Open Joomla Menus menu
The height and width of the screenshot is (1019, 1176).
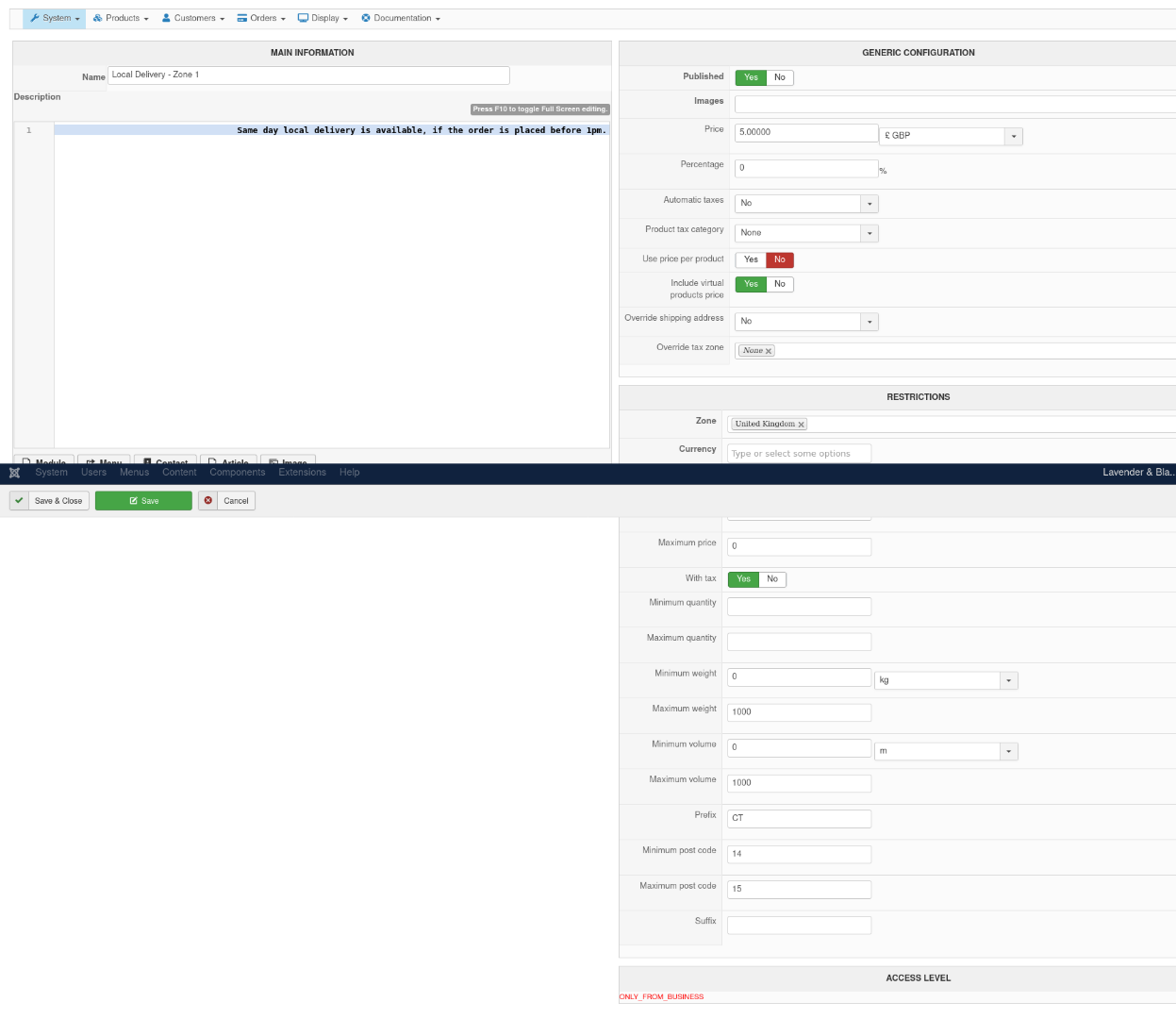click(x=134, y=473)
